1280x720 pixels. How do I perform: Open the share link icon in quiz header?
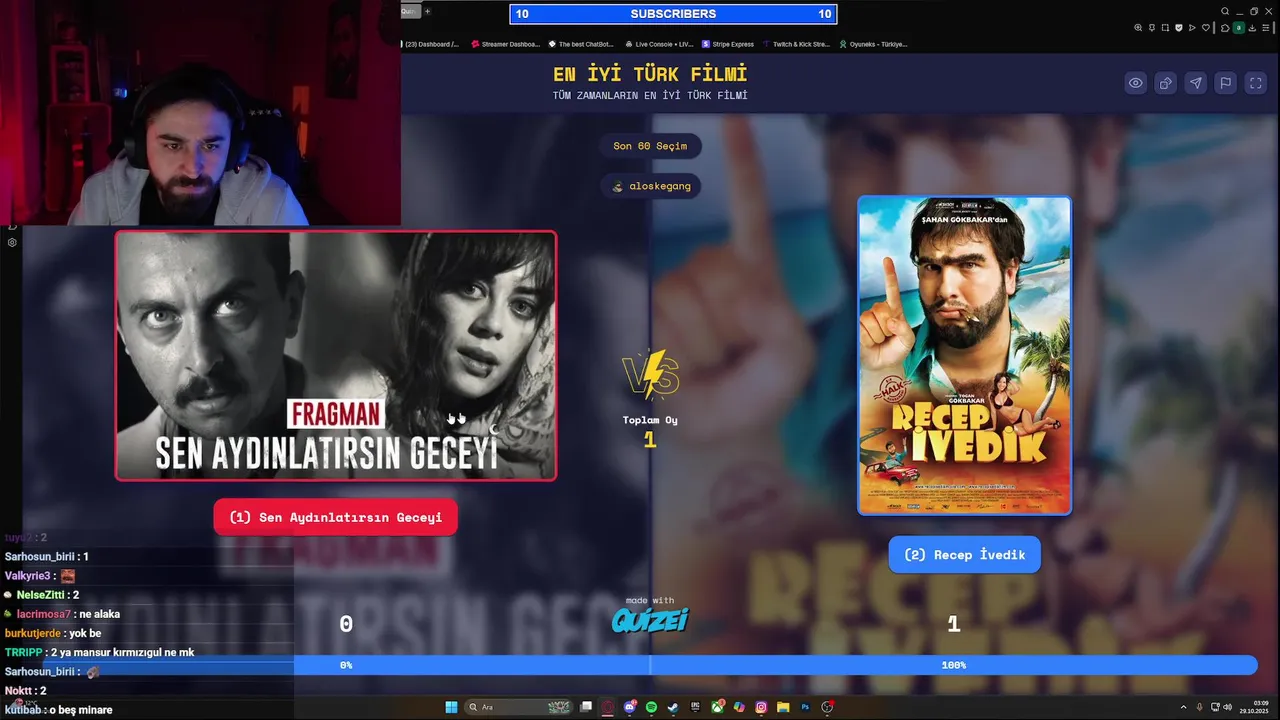(x=1165, y=83)
